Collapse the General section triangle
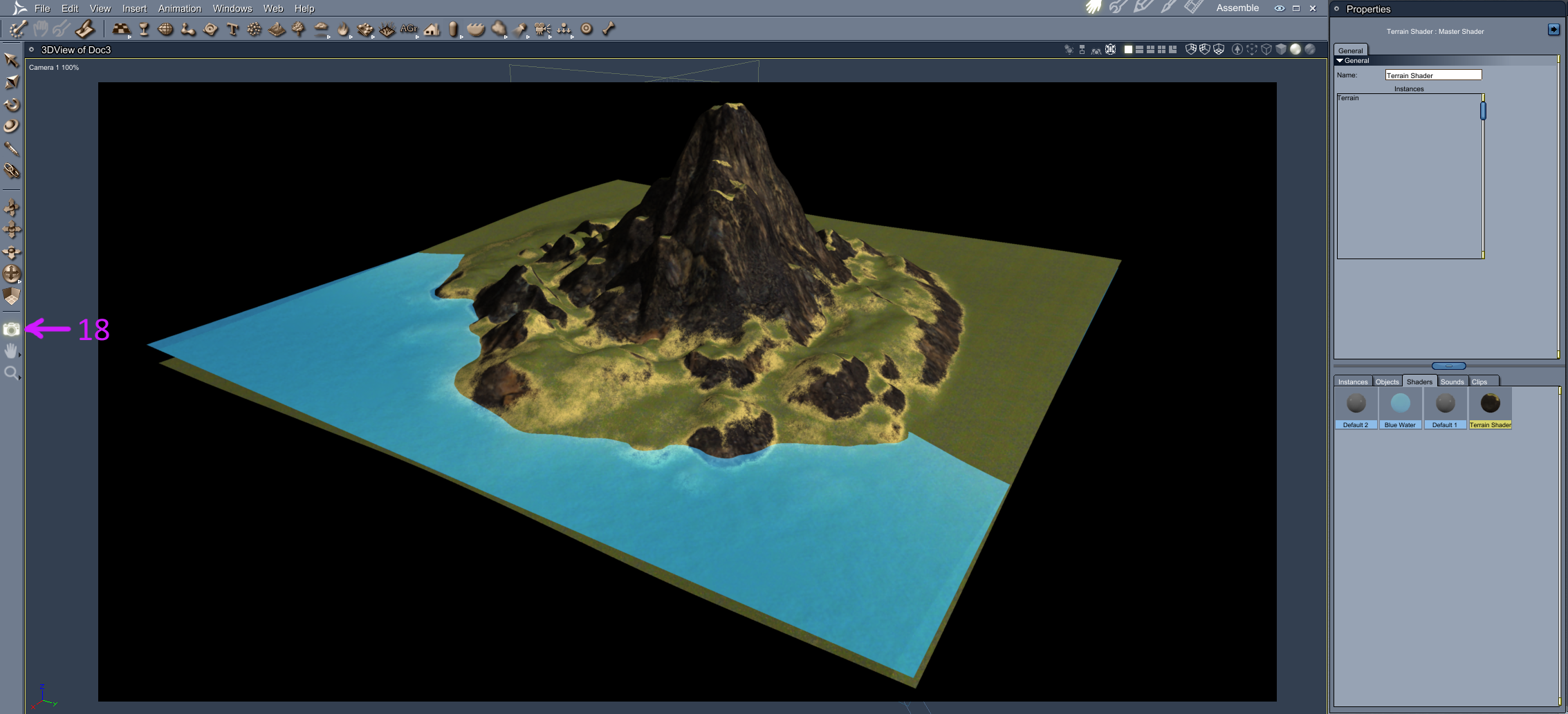The image size is (1568, 714). [1340, 61]
